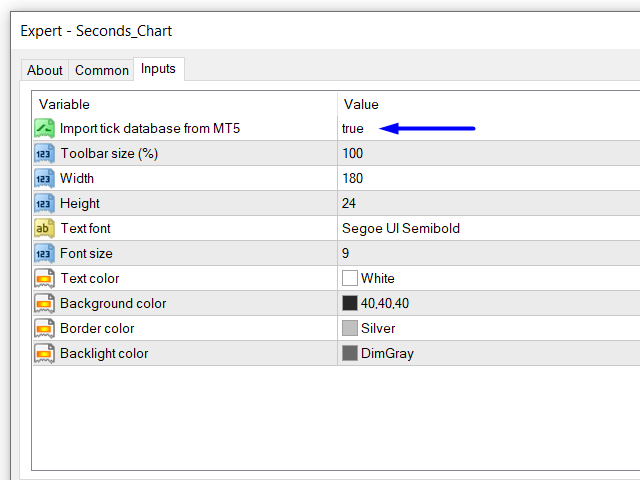Toggle the 'true' value for MT5 import
The width and height of the screenshot is (640, 480).
tap(353, 129)
